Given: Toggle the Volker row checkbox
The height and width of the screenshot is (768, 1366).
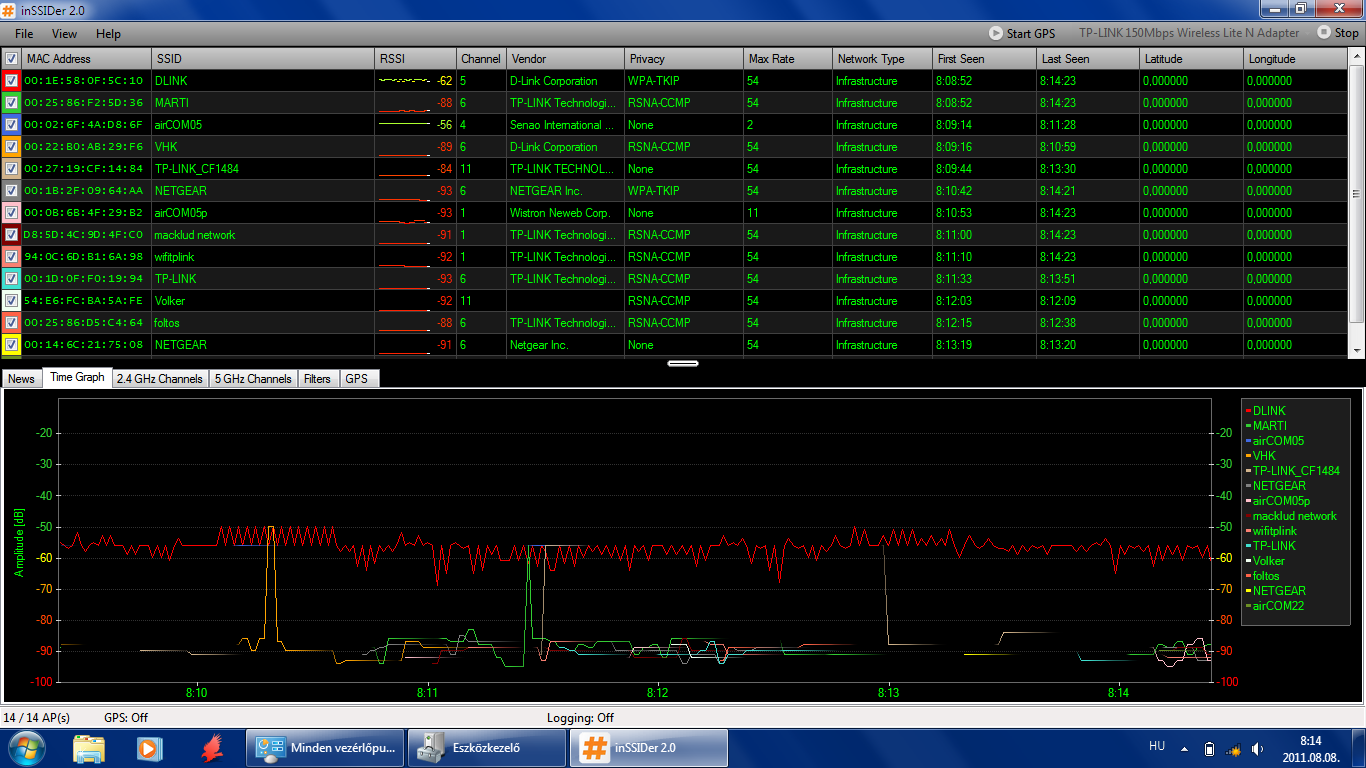Looking at the screenshot, I should (x=11, y=301).
